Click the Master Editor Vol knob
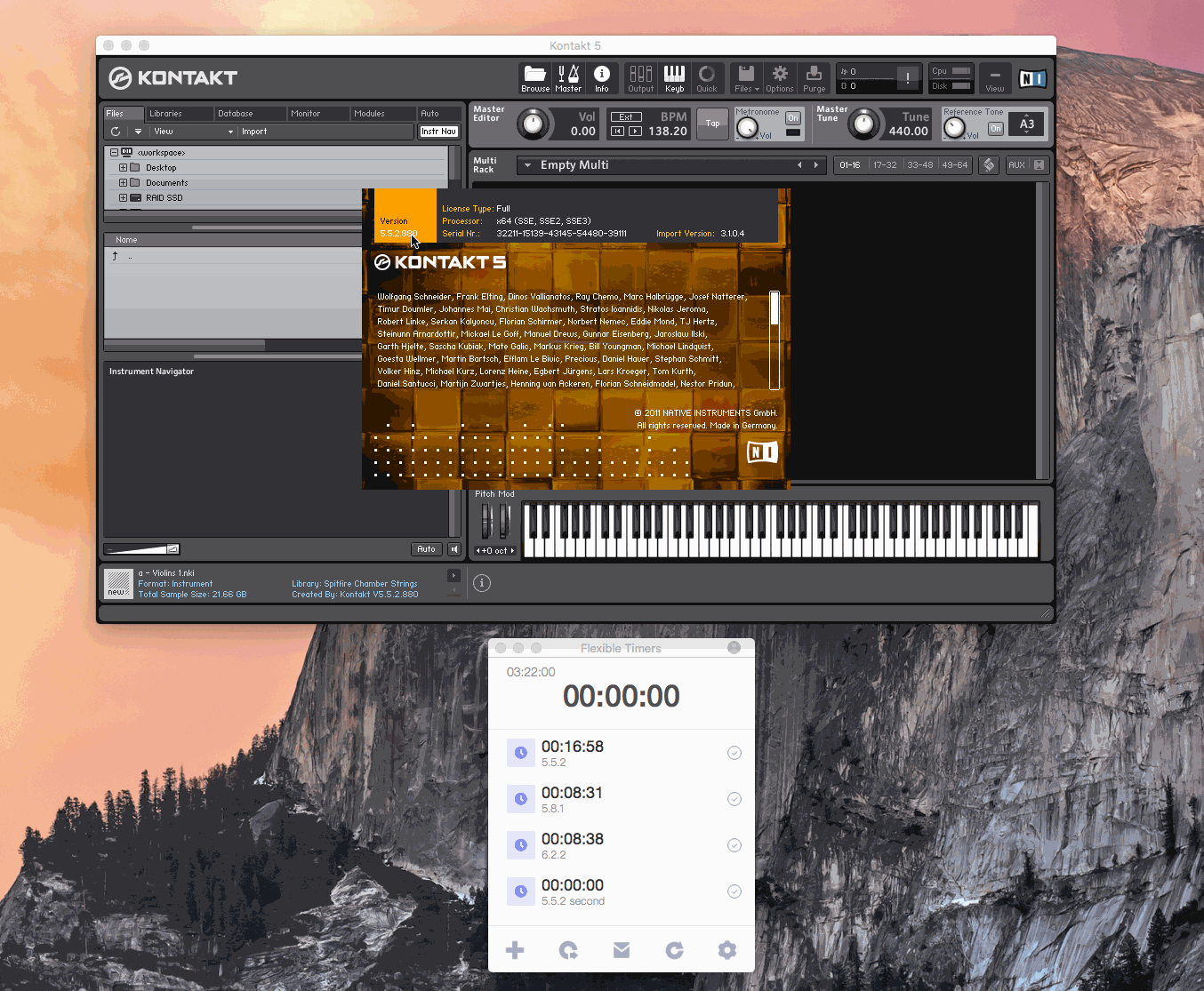Image resolution: width=1204 pixels, height=991 pixels. click(x=534, y=124)
